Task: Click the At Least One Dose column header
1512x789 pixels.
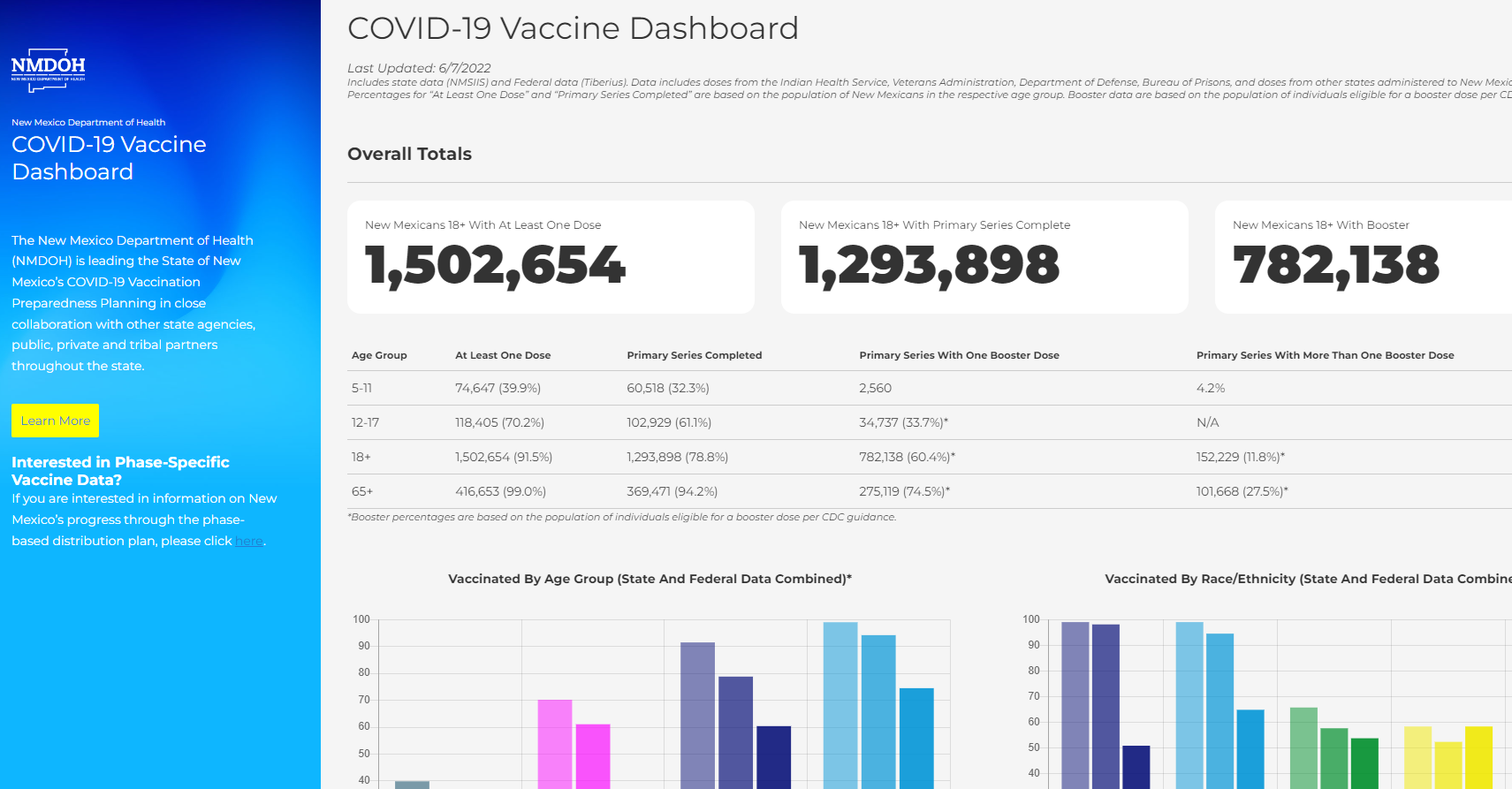Action: tap(503, 355)
